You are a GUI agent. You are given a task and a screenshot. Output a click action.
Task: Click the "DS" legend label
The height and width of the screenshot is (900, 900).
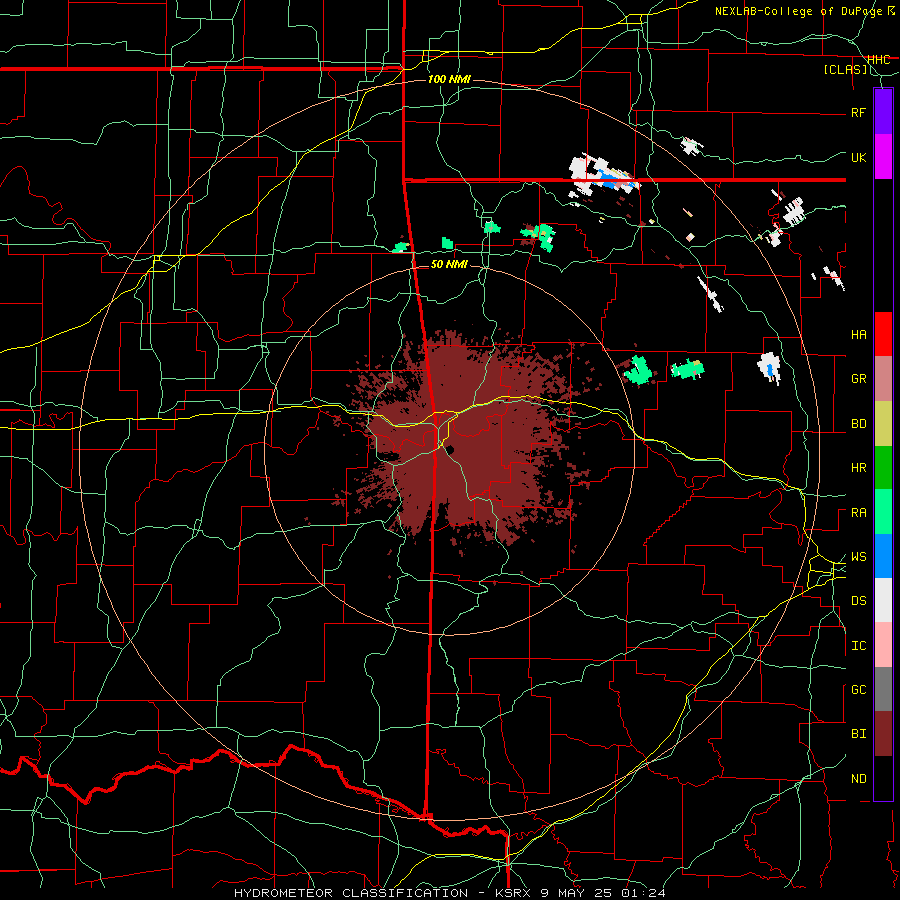858,601
